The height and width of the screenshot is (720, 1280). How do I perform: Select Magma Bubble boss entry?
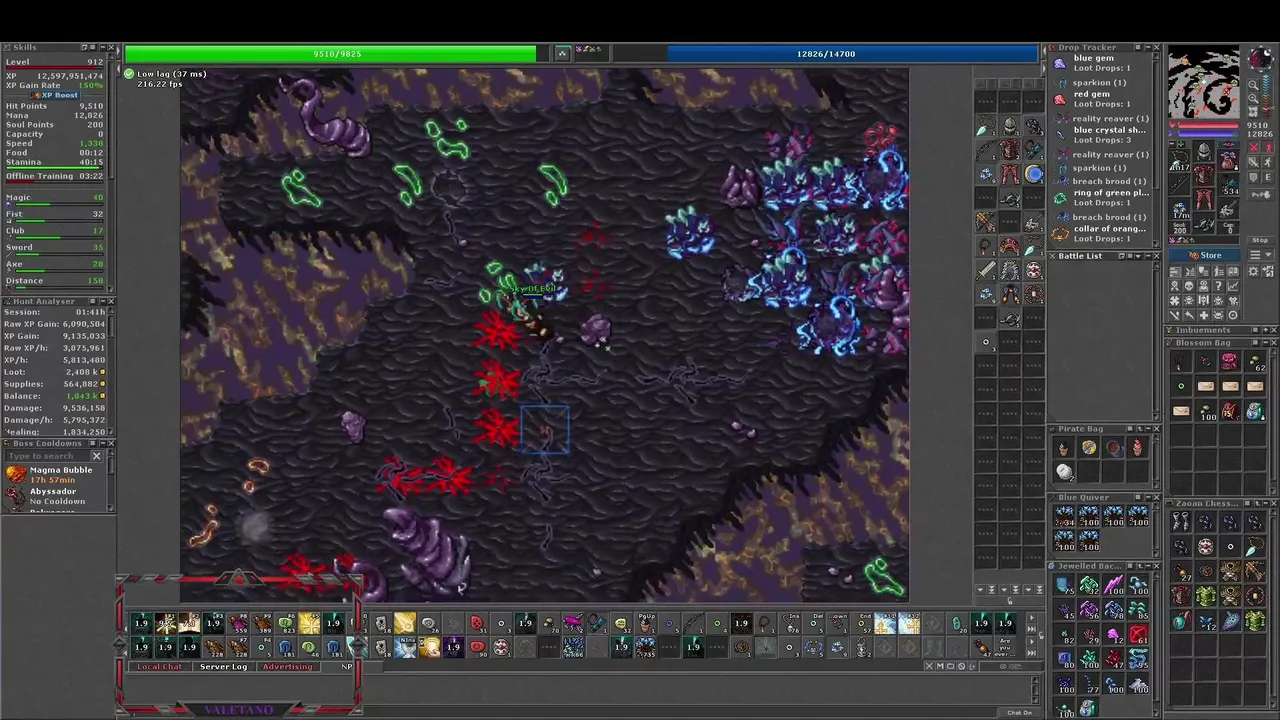click(54, 475)
